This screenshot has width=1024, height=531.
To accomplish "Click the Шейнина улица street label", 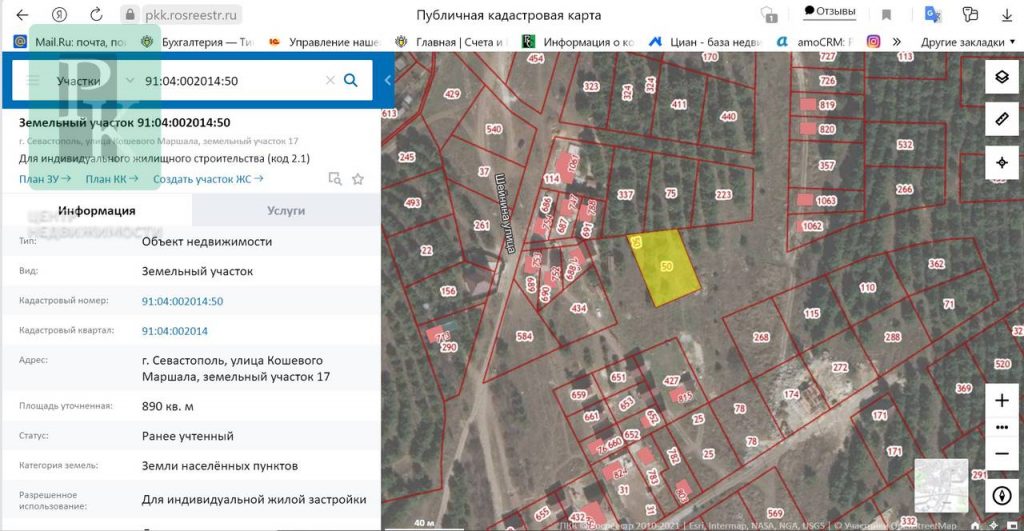I will click(505, 213).
